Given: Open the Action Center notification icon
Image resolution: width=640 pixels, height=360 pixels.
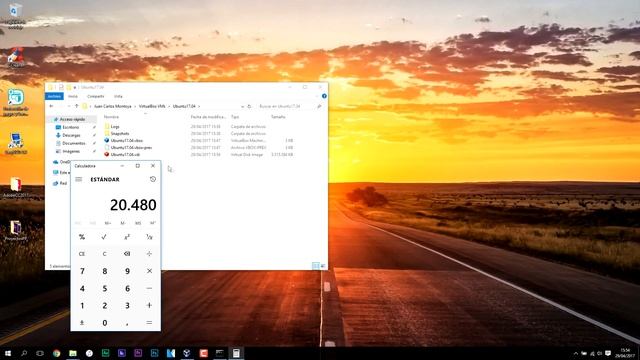Looking at the screenshot, I should (x=608, y=353).
